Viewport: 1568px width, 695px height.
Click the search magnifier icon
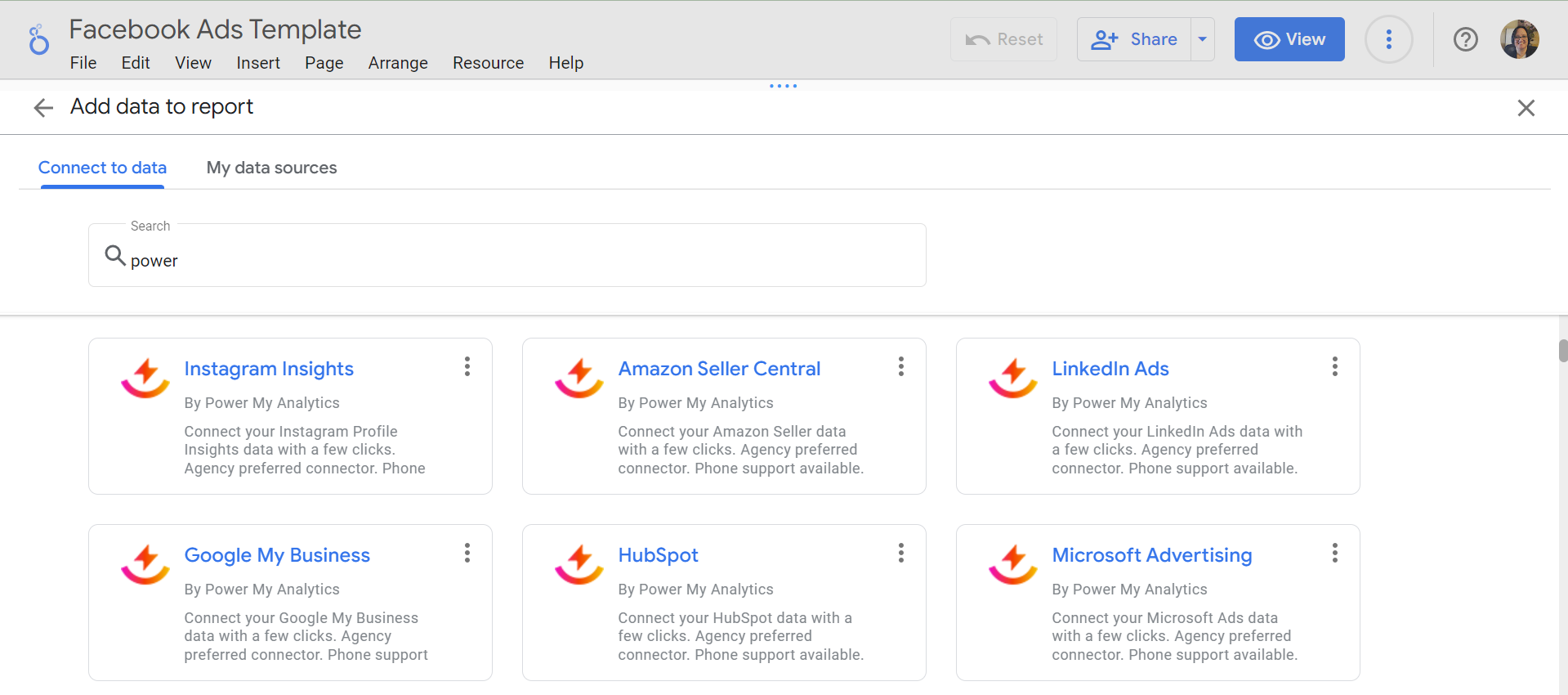(x=114, y=256)
